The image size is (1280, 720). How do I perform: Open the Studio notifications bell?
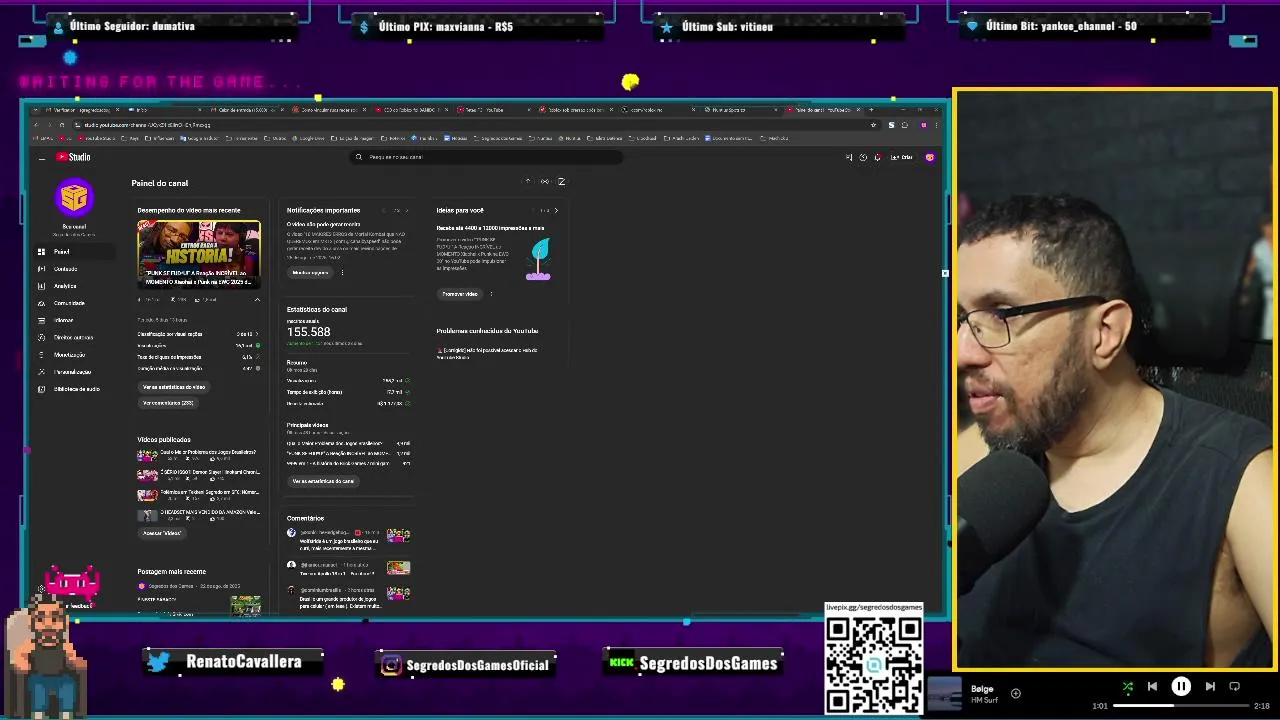click(x=877, y=157)
